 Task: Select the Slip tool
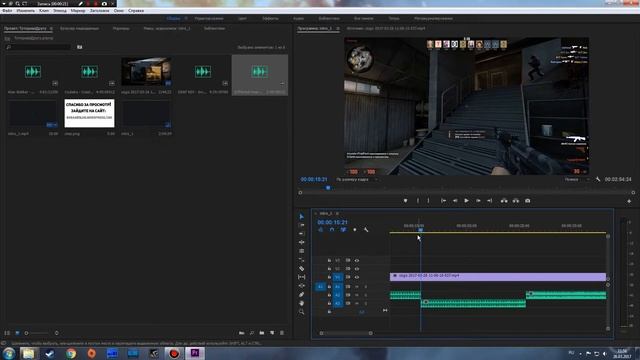(301, 277)
